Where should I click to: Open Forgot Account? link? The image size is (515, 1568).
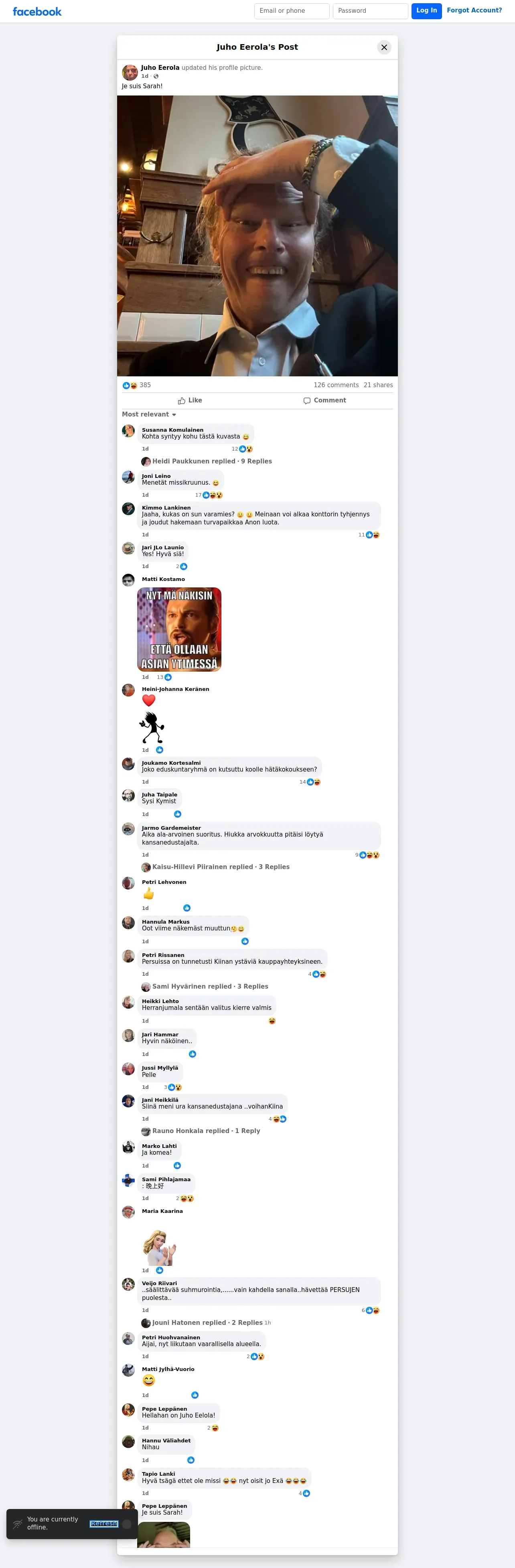point(474,10)
